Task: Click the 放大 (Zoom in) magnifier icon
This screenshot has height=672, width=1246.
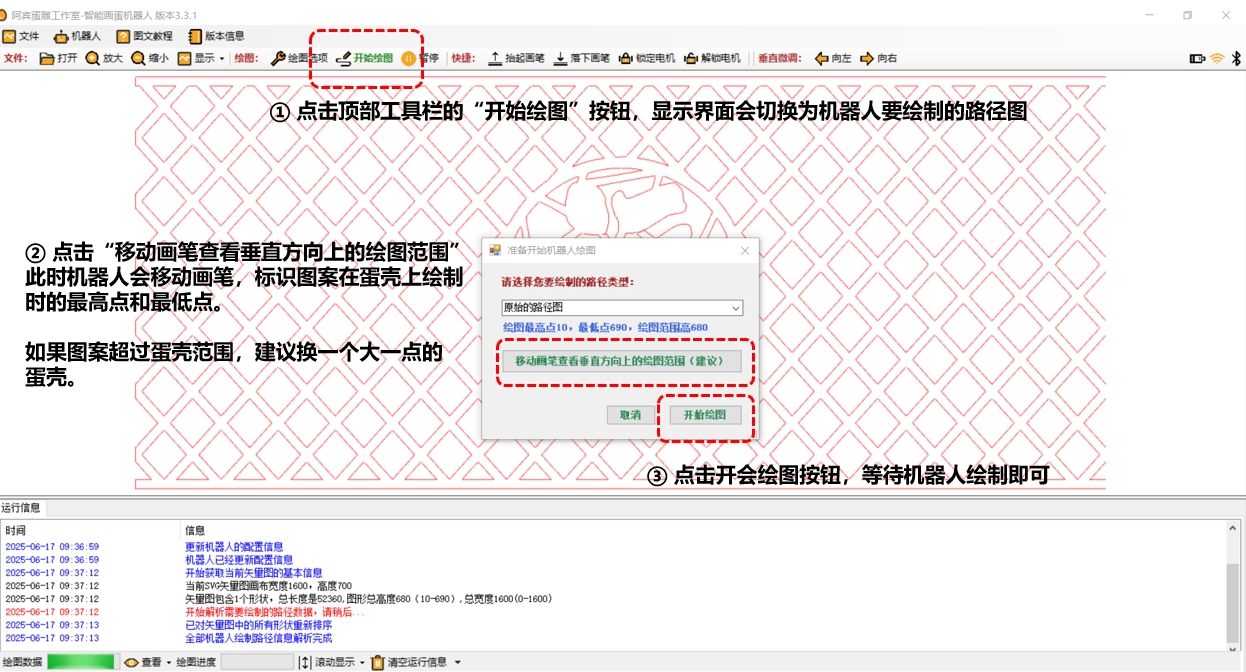Action: [93, 58]
